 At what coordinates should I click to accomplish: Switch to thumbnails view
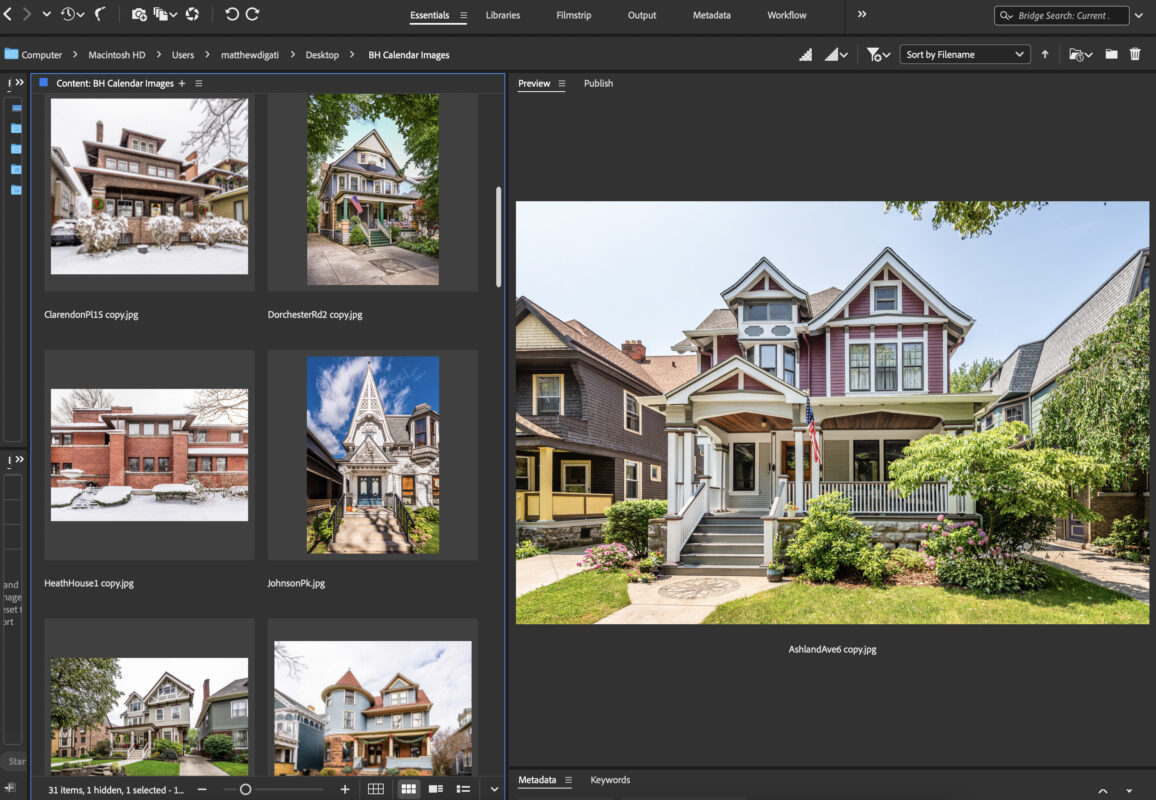coord(408,789)
